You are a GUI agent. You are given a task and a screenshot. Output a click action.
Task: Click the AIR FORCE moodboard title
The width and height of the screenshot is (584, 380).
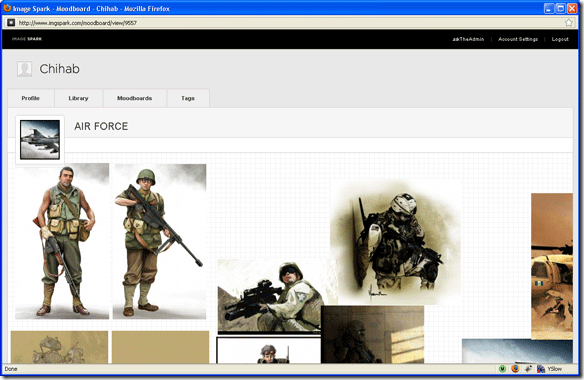click(101, 126)
